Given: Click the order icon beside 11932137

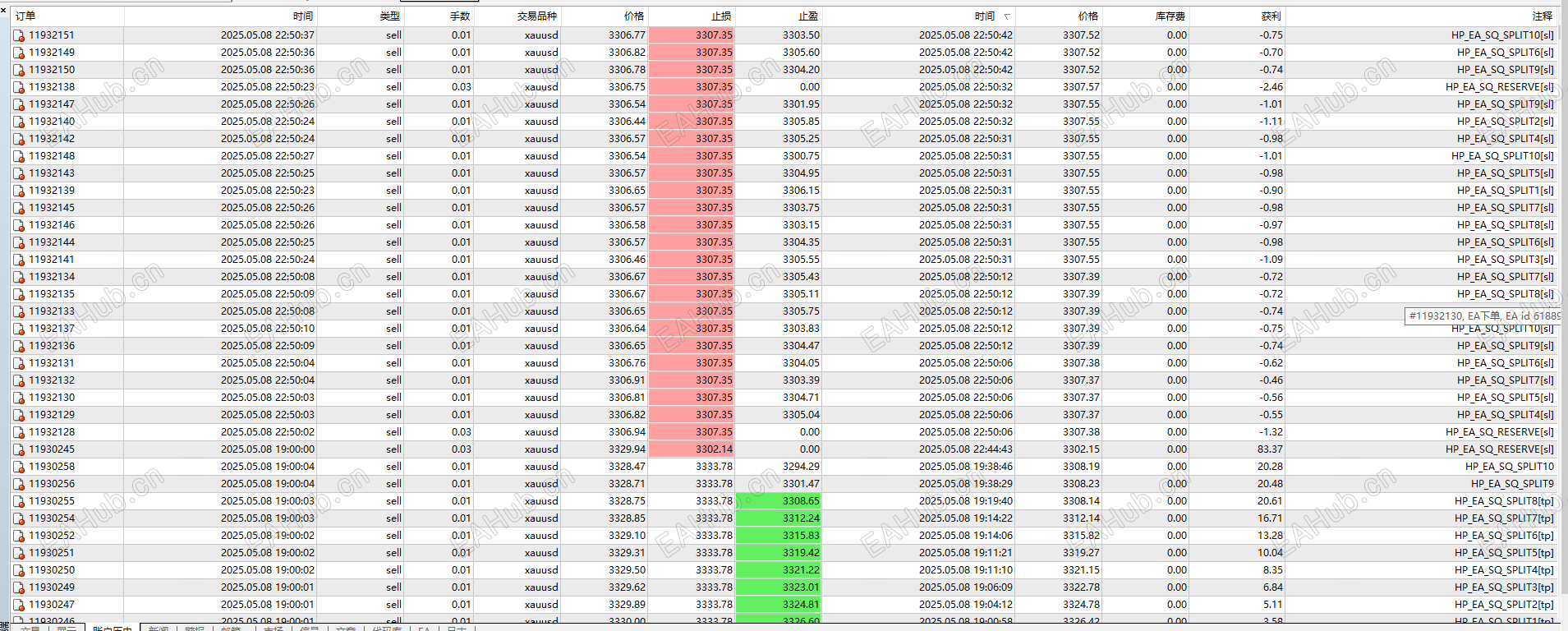Looking at the screenshot, I should (x=19, y=329).
